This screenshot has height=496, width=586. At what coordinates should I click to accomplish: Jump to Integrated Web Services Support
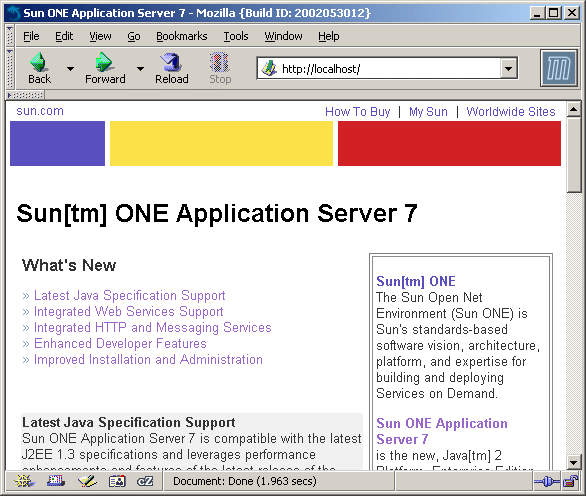(x=129, y=311)
